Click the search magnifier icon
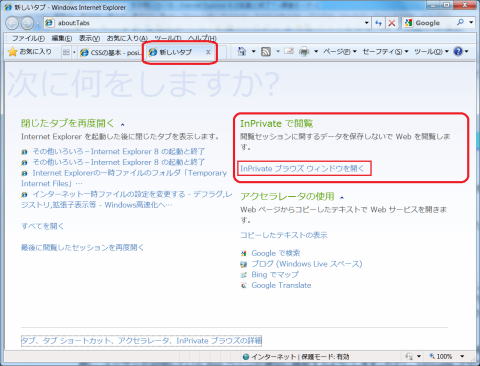480x366 pixels. click(461, 22)
